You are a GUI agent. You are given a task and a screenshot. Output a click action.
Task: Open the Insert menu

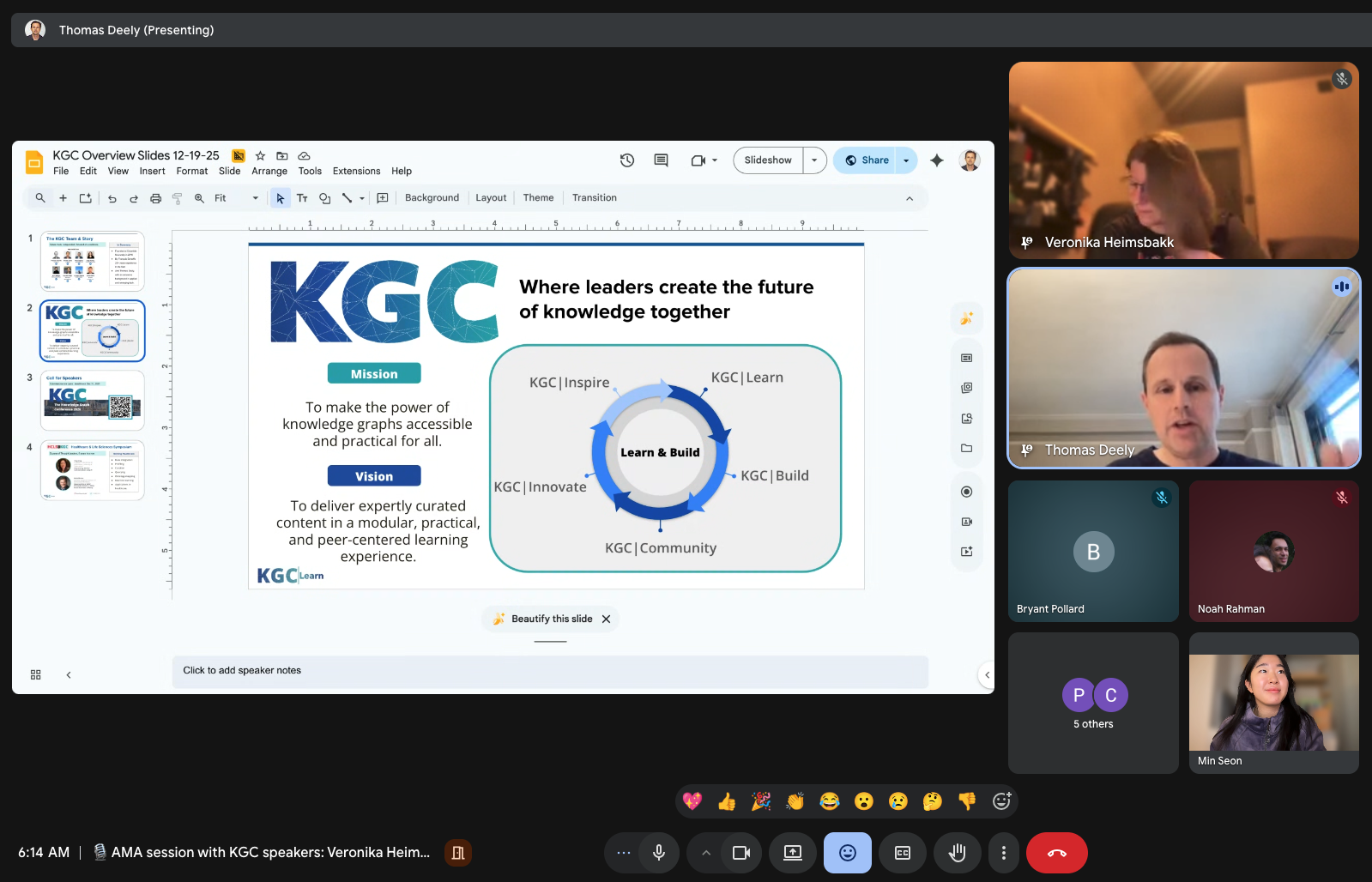(x=153, y=172)
